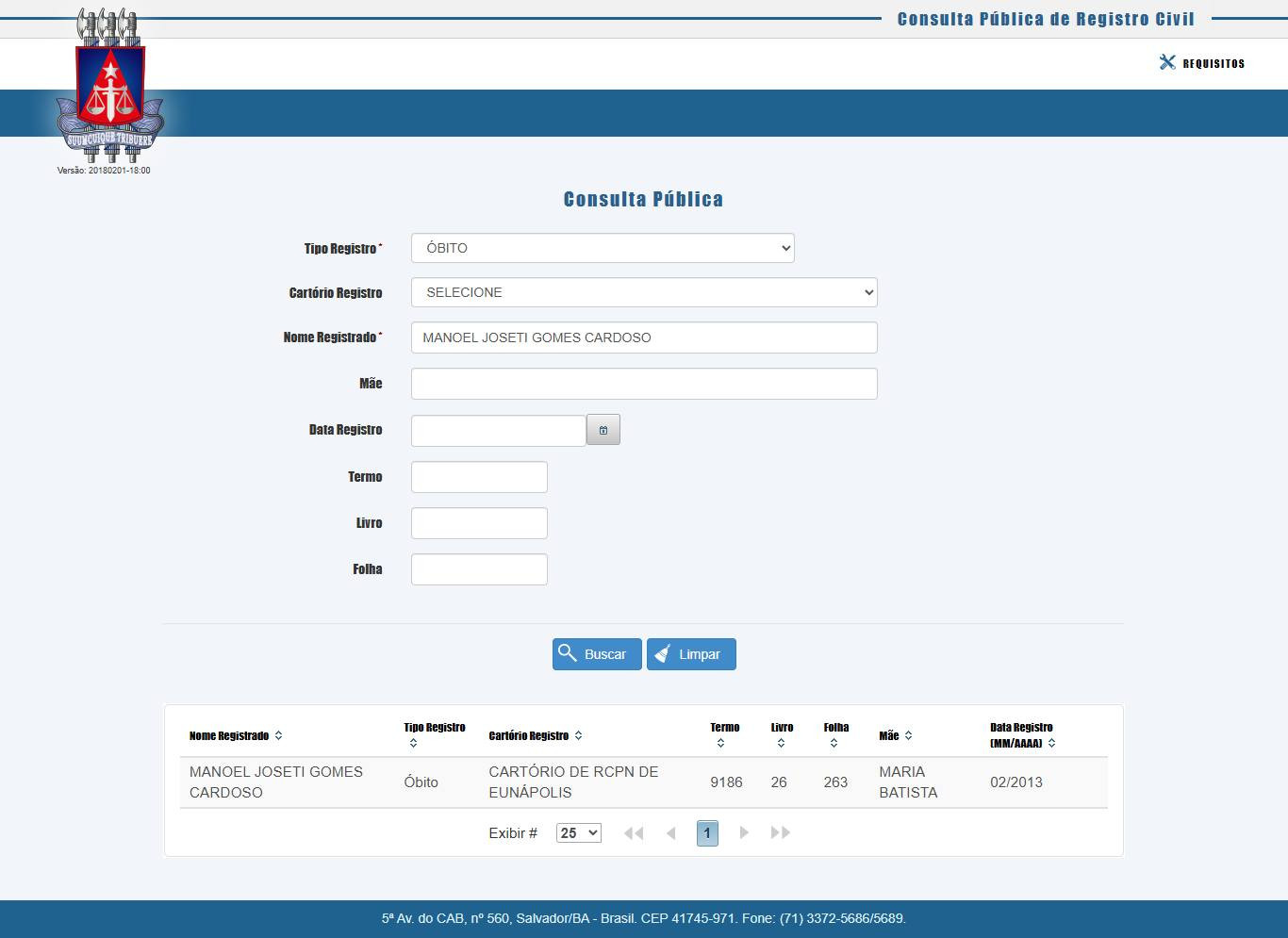Sort by Data Registro column arrows
The image size is (1288, 938).
(1051, 743)
